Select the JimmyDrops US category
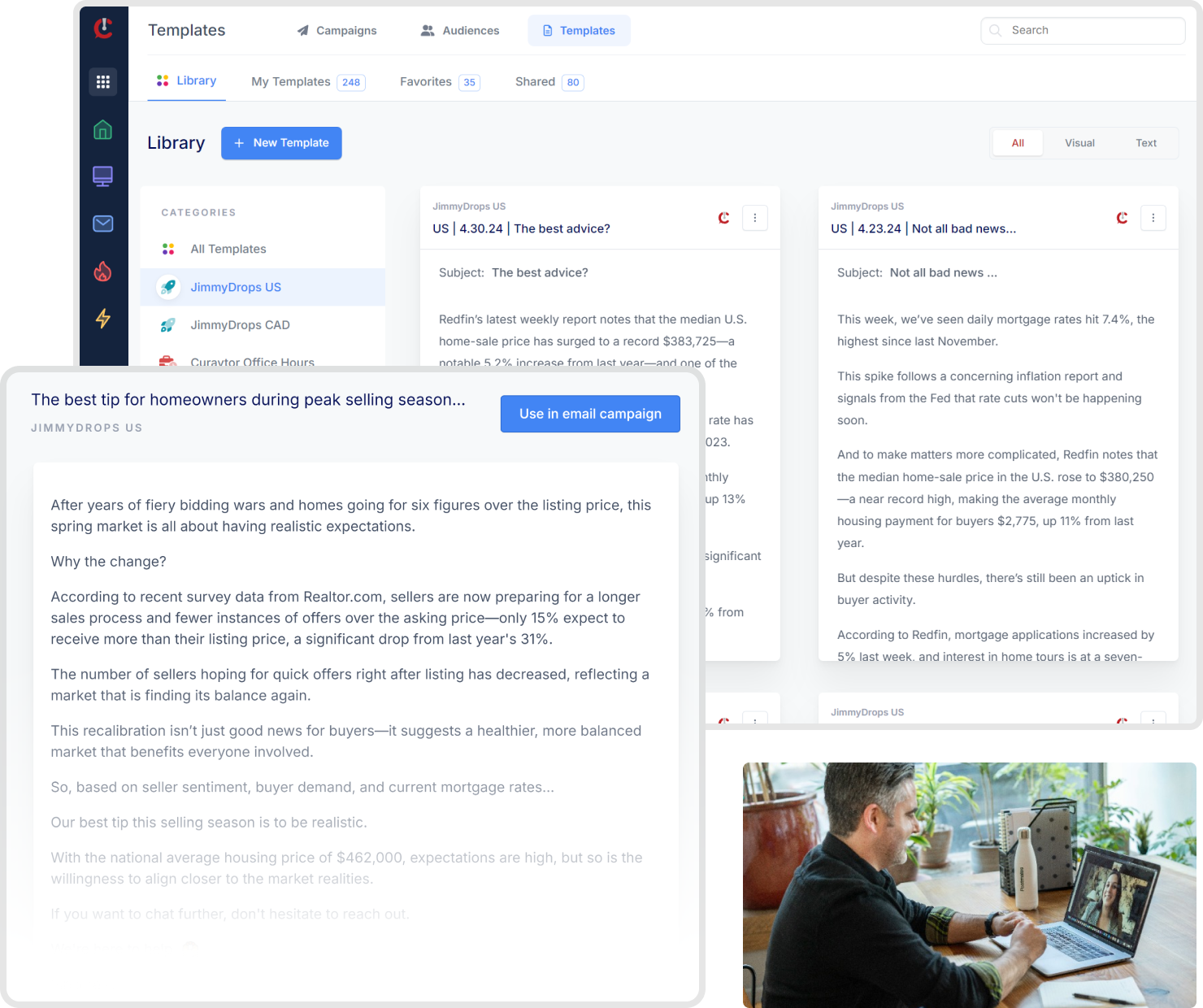Viewport: 1203px width, 1008px height. (x=263, y=287)
